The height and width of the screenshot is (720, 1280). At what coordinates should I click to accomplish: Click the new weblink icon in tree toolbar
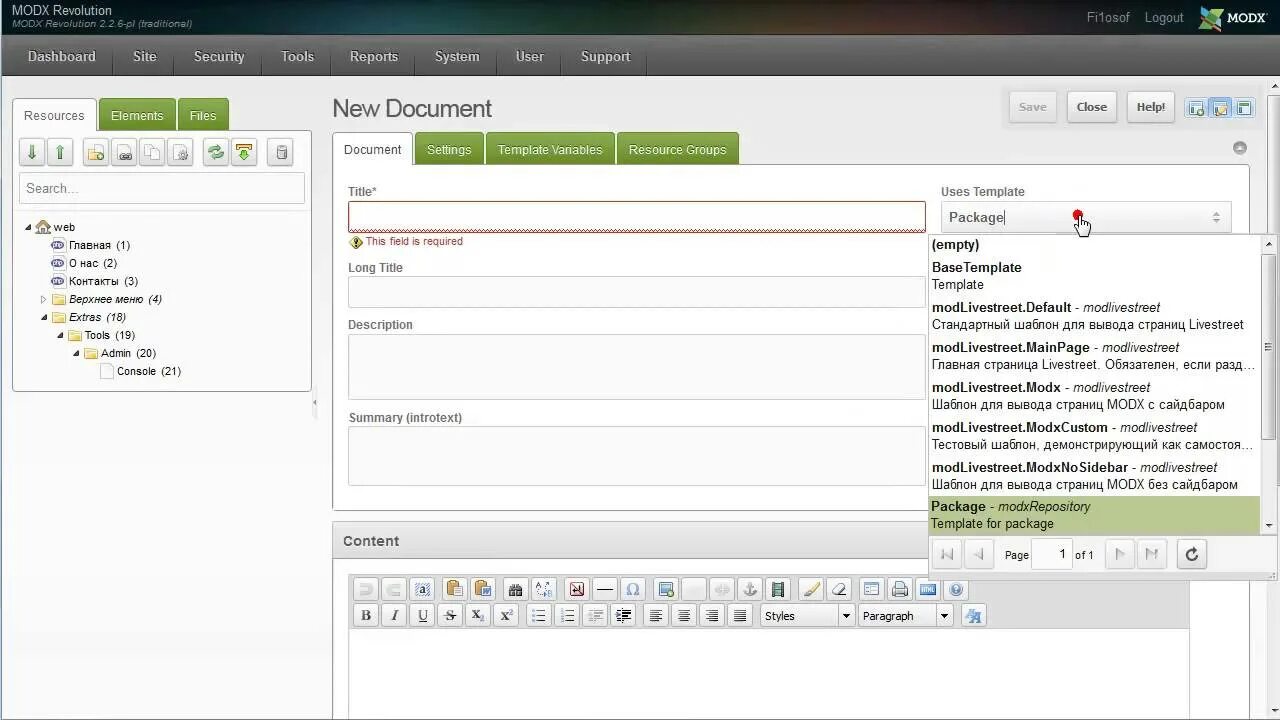coord(124,152)
